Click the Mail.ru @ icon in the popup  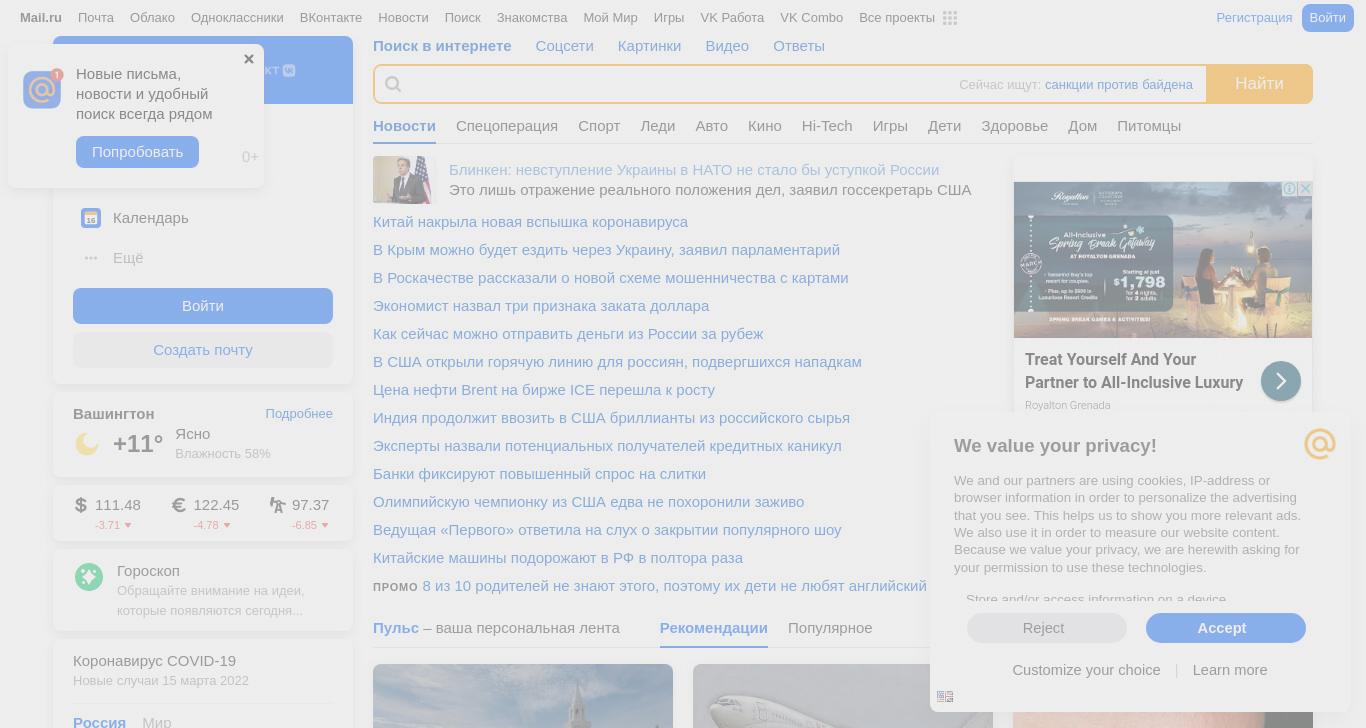pos(42,89)
